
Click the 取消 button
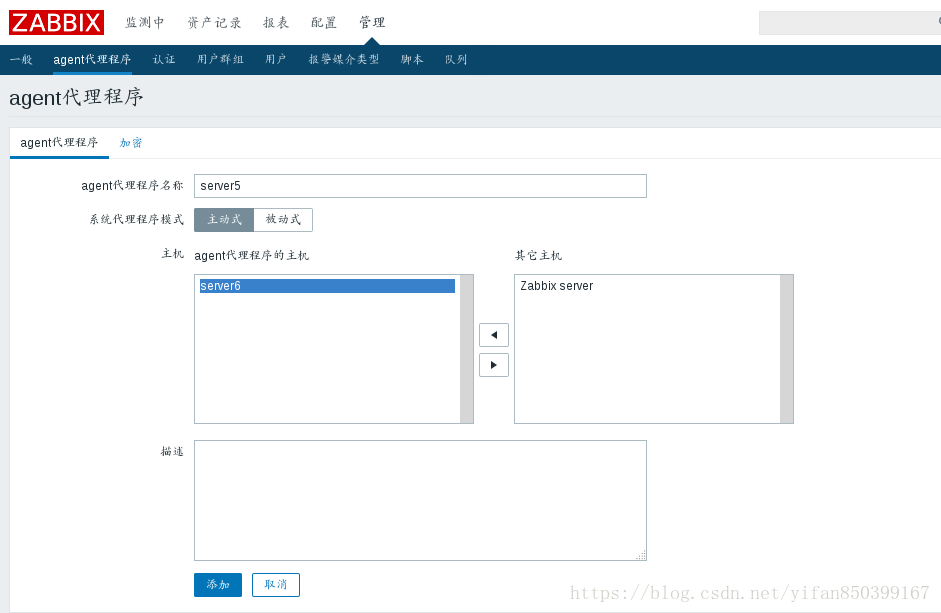coord(275,585)
